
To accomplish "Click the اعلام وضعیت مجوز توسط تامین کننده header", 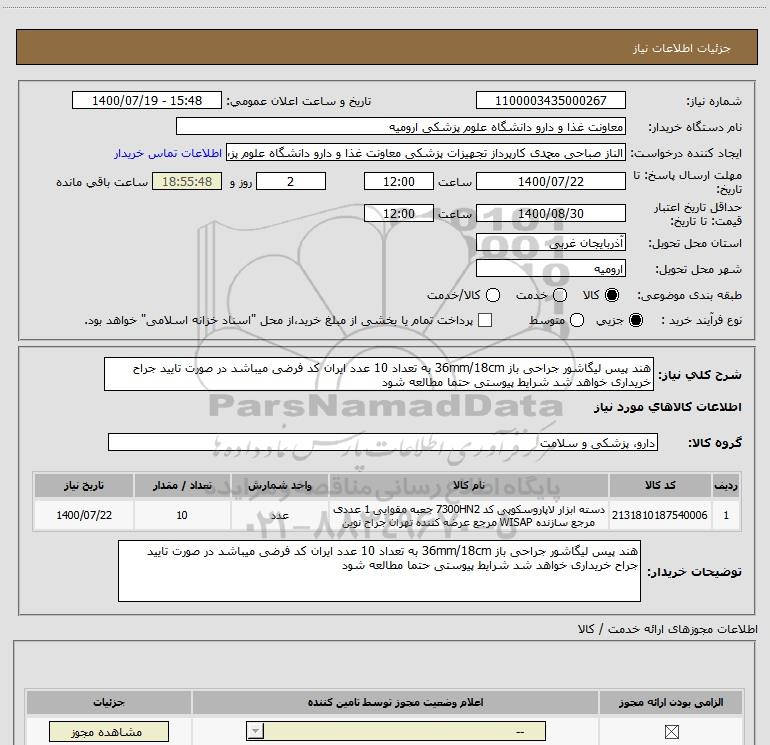I will (x=395, y=702).
